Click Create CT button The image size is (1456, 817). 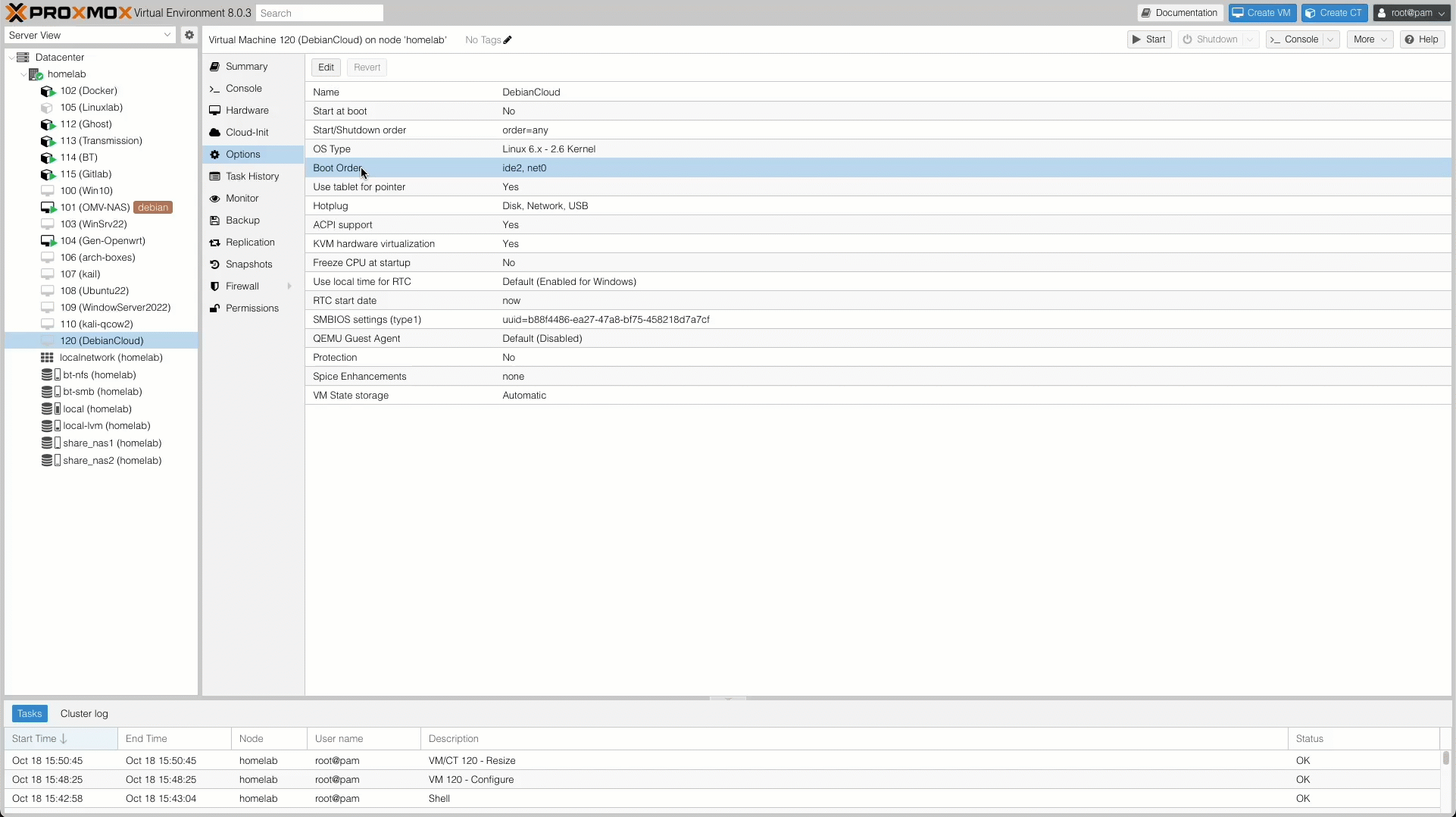[x=1335, y=13]
